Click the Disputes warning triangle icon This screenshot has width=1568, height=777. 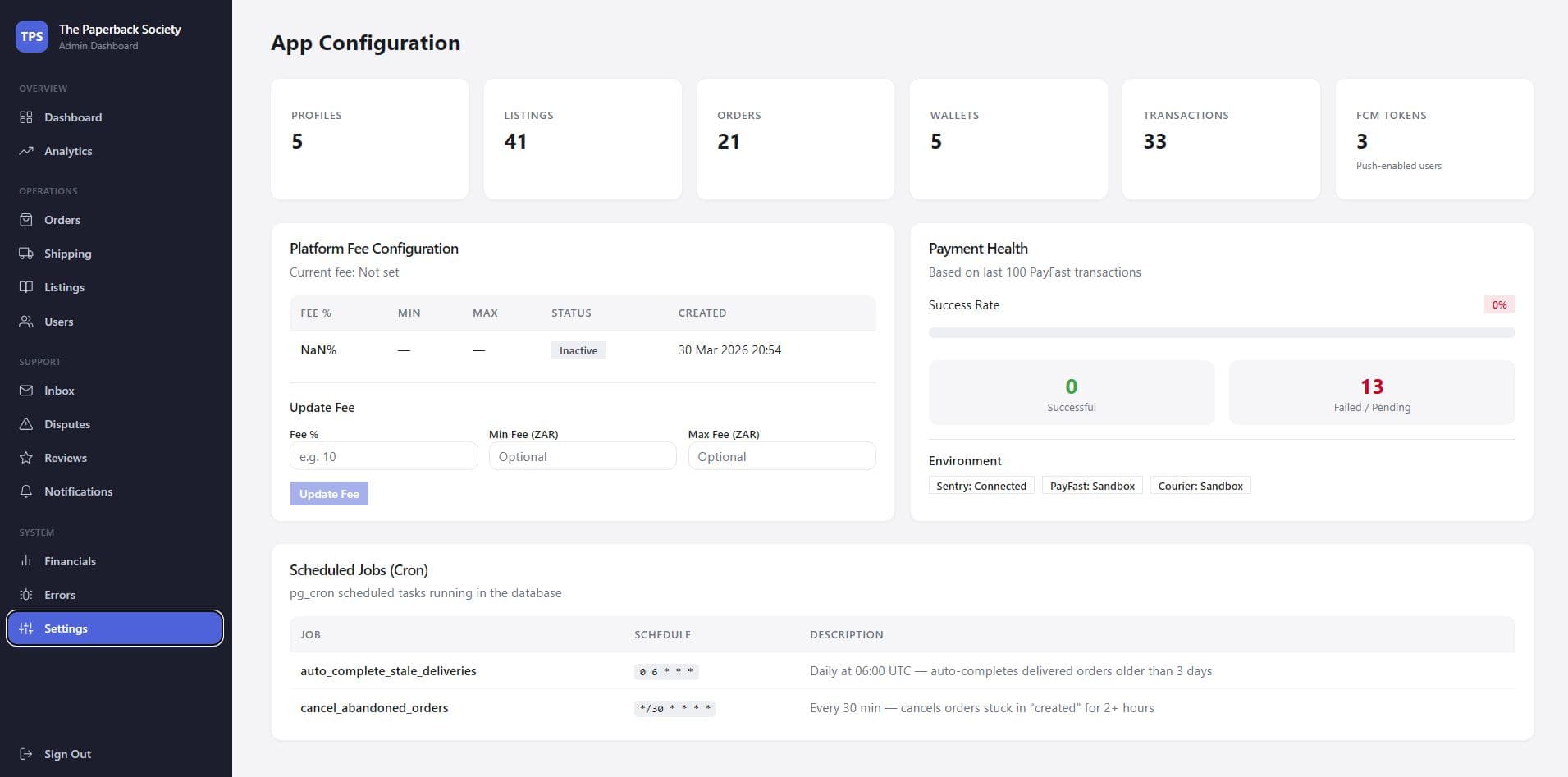click(x=26, y=424)
